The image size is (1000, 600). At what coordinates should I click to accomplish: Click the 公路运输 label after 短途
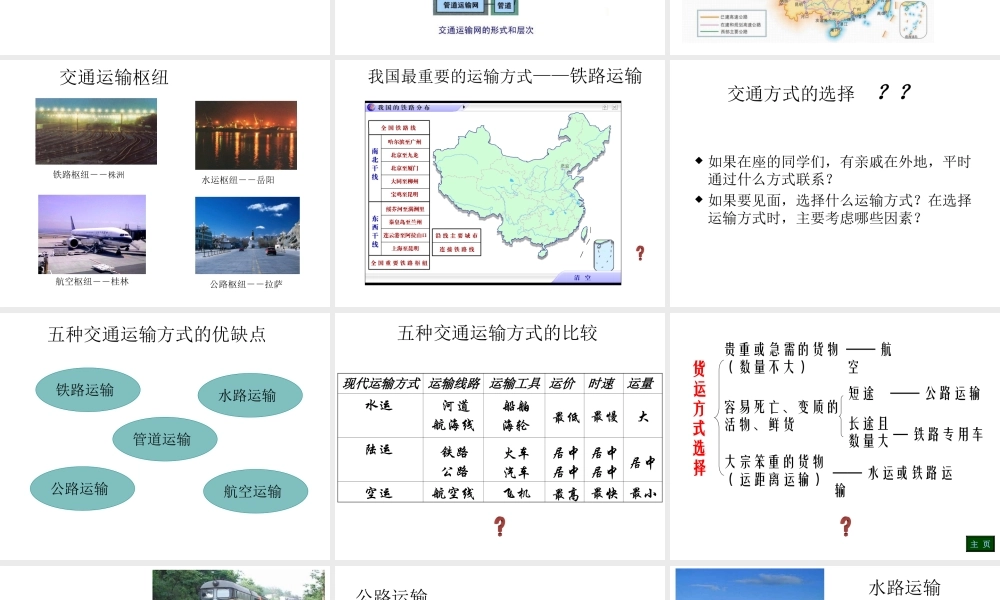pyautogui.click(x=953, y=393)
